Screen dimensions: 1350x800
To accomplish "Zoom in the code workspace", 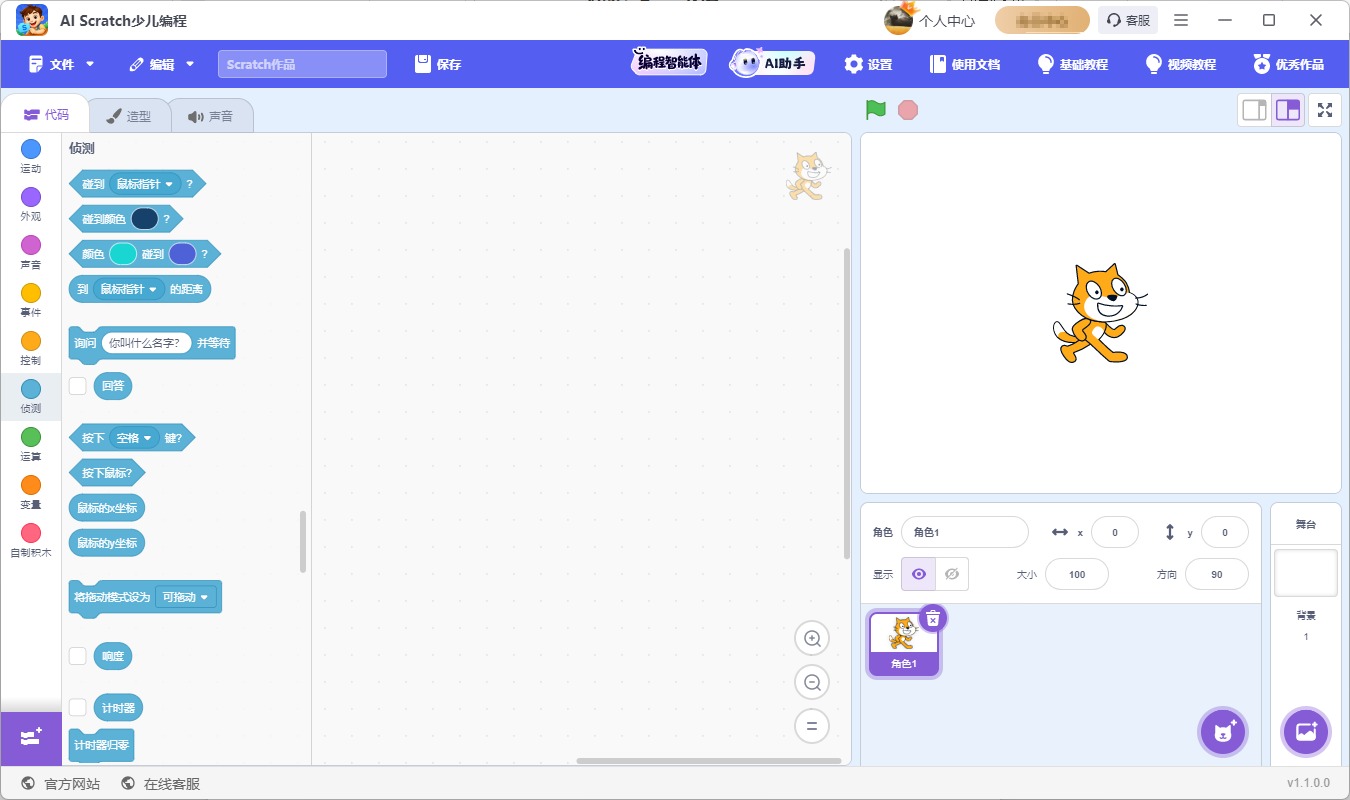I will (x=812, y=638).
